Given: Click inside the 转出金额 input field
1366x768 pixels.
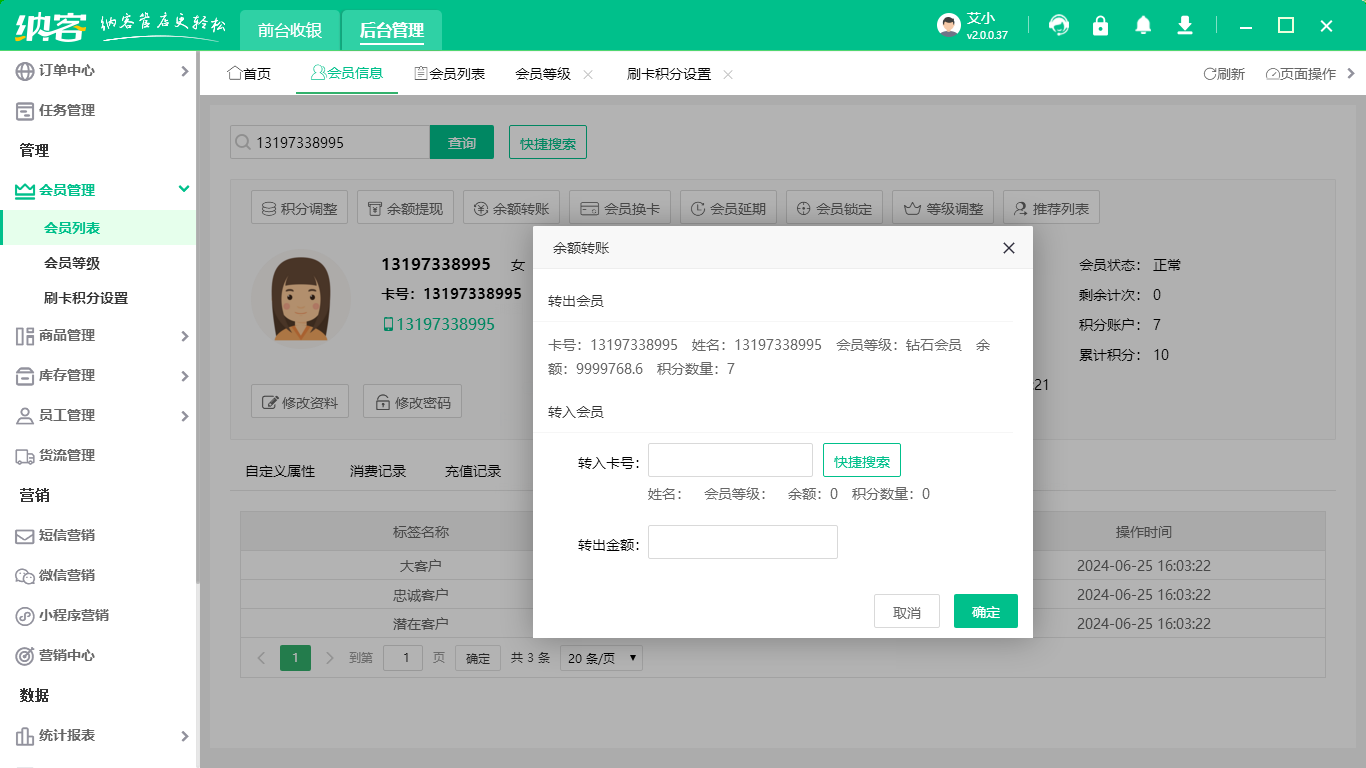Looking at the screenshot, I should [742, 541].
